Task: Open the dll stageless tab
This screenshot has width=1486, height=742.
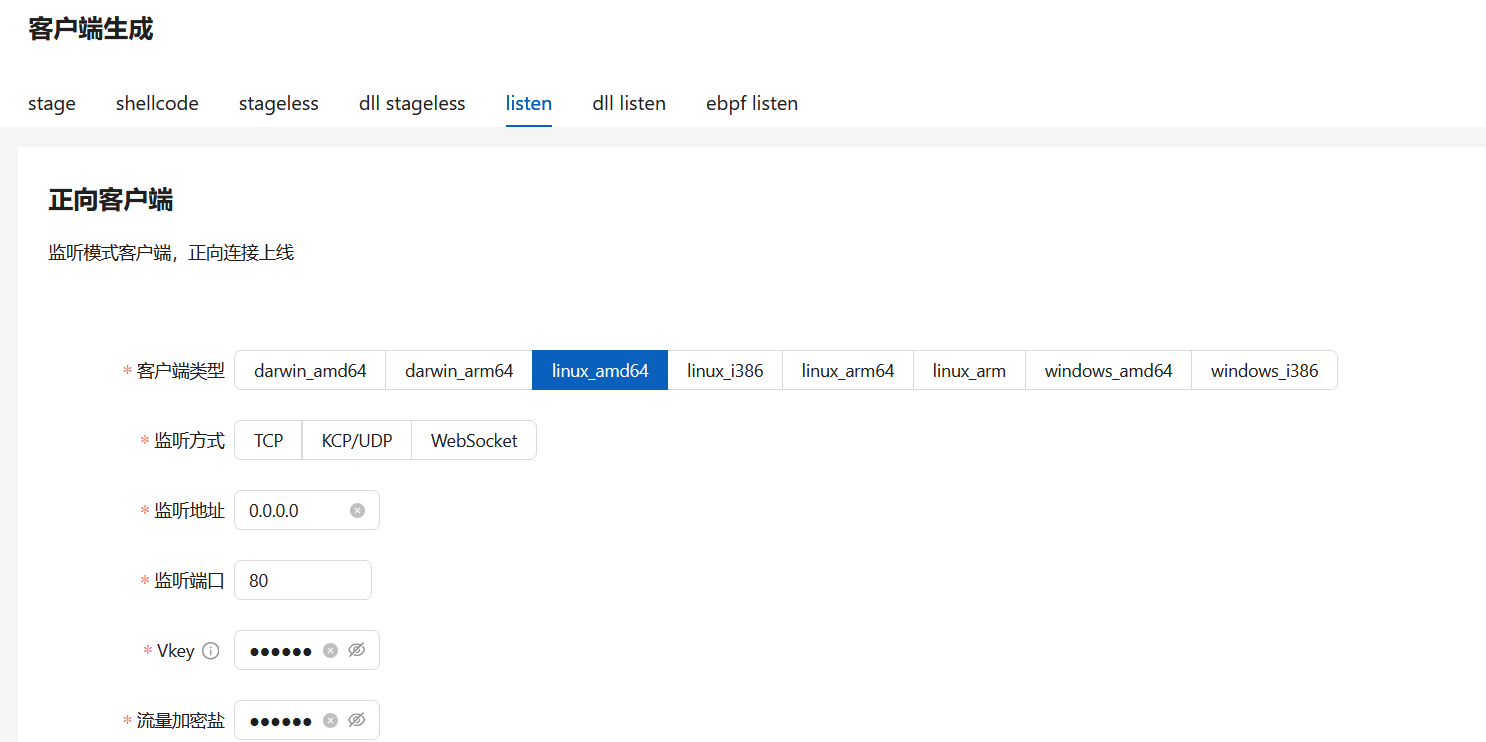Action: coord(412,103)
